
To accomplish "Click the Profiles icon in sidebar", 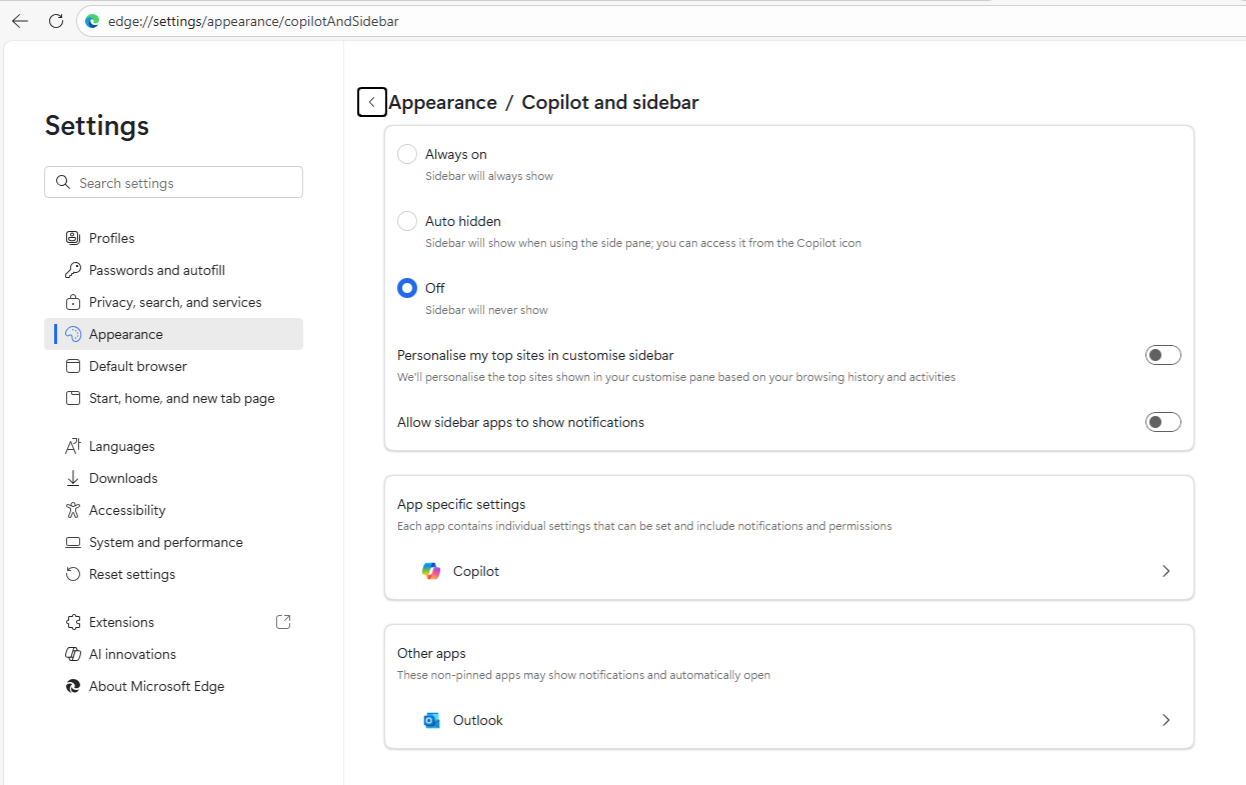I will [x=73, y=238].
